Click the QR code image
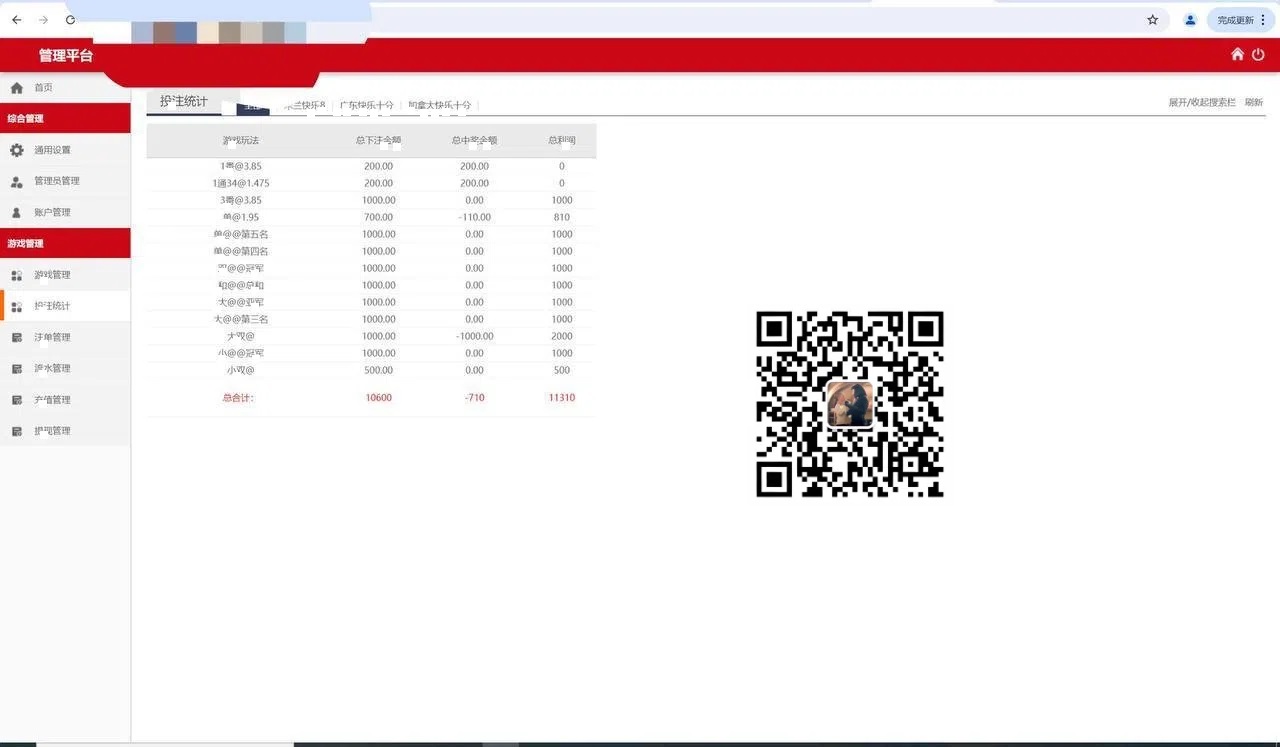The height and width of the screenshot is (747, 1280). pyautogui.click(x=850, y=404)
